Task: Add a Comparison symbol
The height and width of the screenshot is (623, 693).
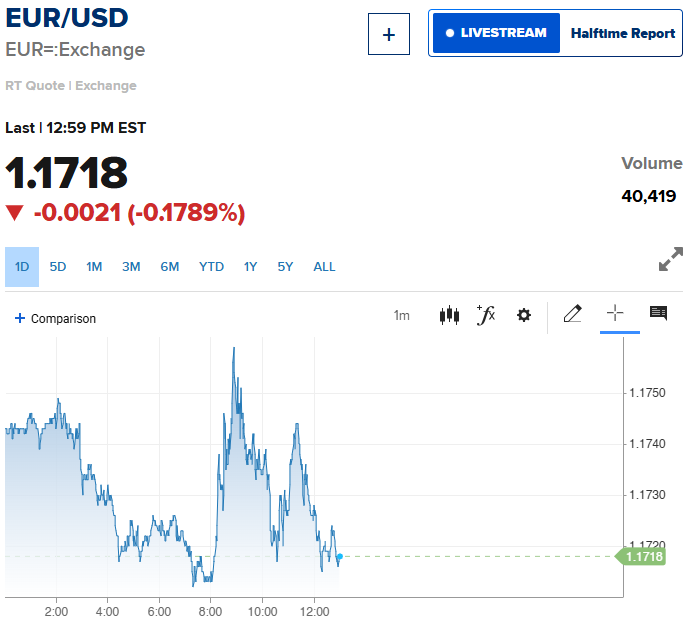Action: click(x=56, y=319)
